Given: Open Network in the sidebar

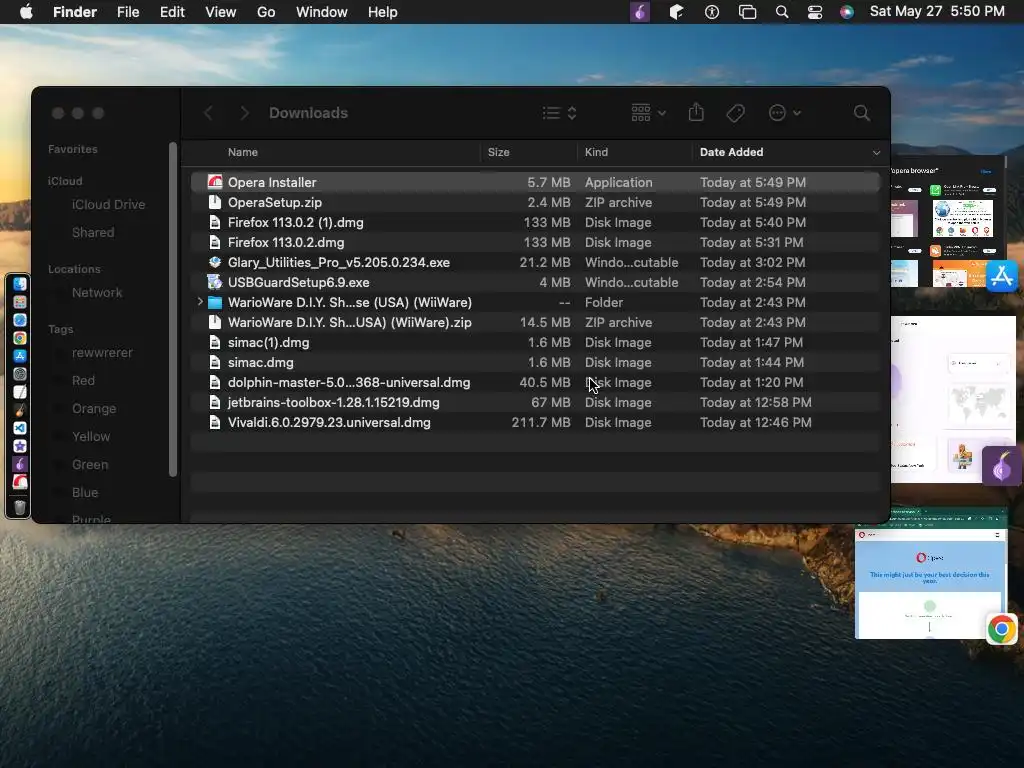Looking at the screenshot, I should [97, 293].
